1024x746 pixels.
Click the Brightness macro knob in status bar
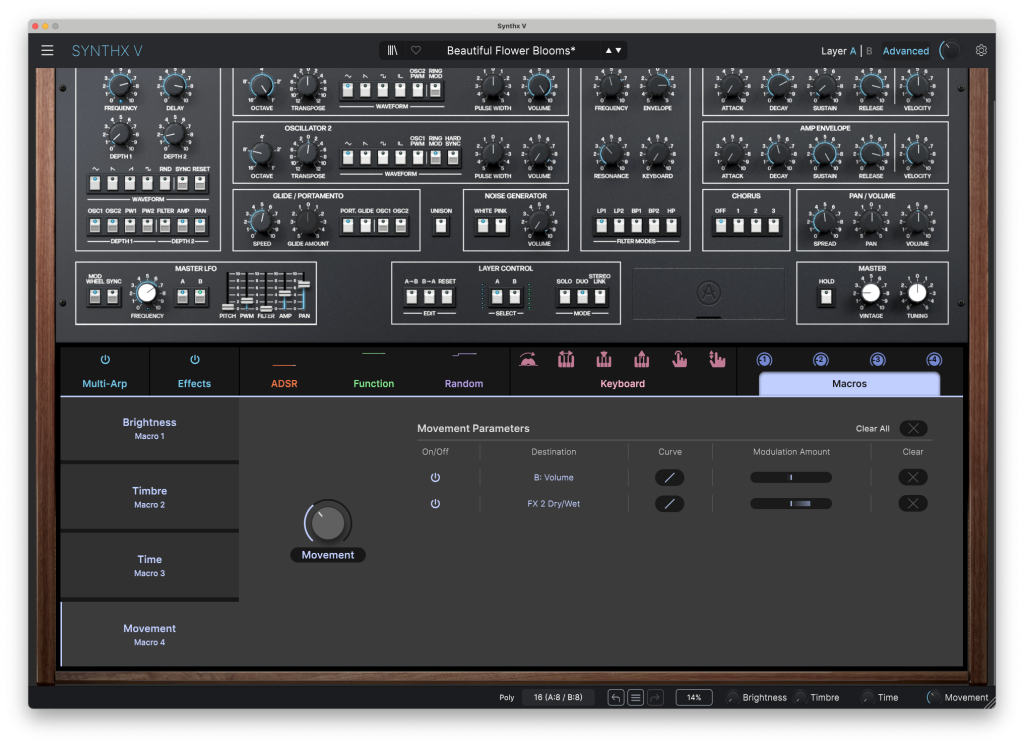click(733, 698)
